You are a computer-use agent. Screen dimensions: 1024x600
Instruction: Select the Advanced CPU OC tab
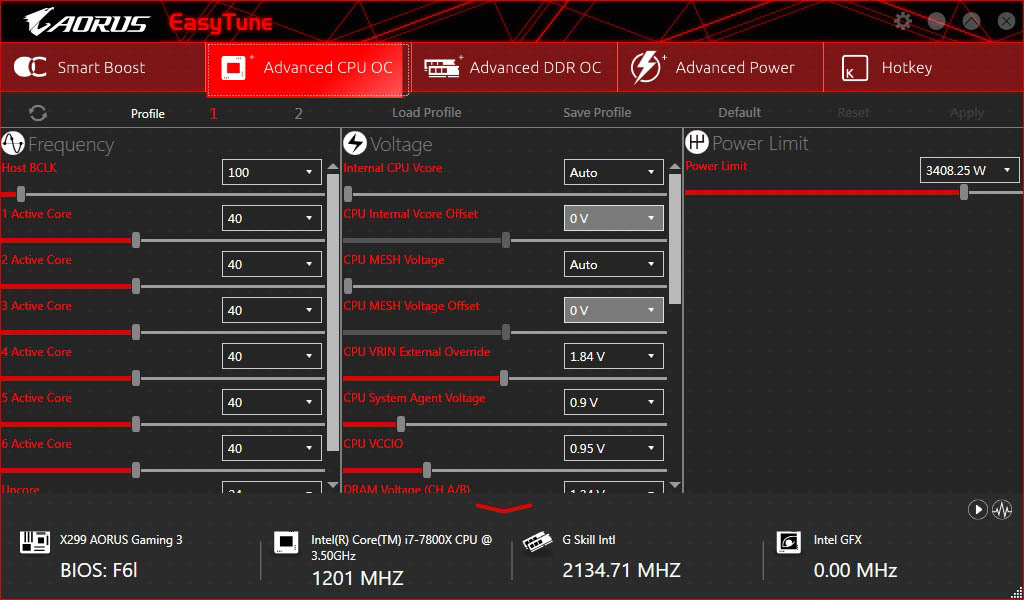pyautogui.click(x=308, y=69)
